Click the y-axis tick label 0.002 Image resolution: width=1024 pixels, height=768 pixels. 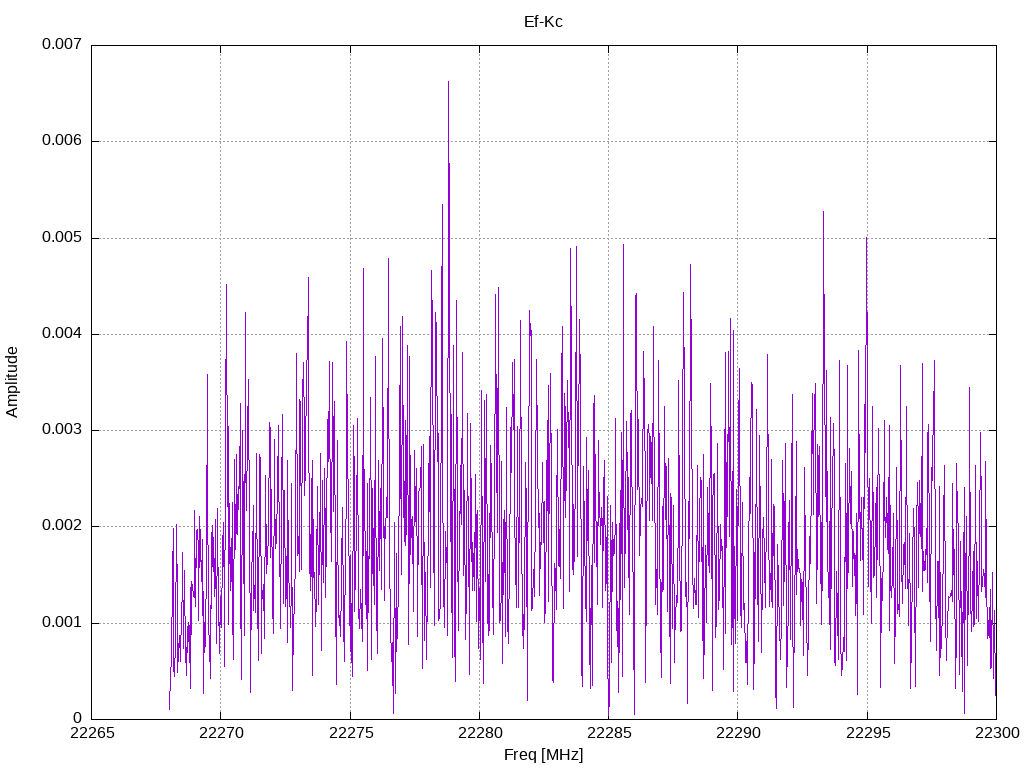point(62,526)
